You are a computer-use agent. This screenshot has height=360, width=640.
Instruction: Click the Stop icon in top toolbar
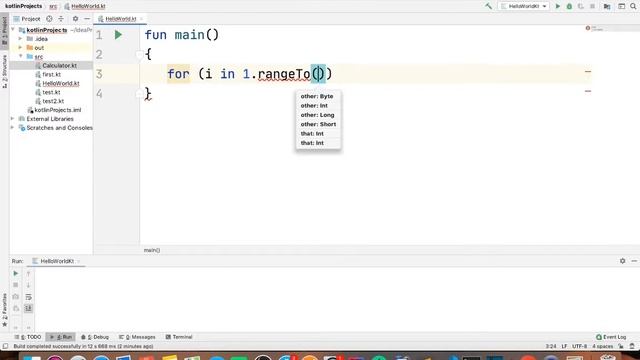592,6
